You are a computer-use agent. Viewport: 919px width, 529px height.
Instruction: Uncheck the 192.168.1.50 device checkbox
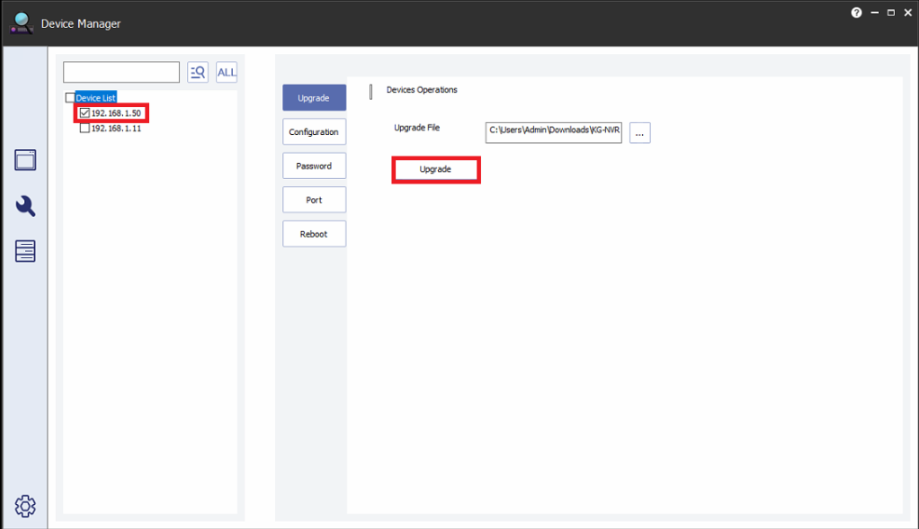click(x=84, y=113)
